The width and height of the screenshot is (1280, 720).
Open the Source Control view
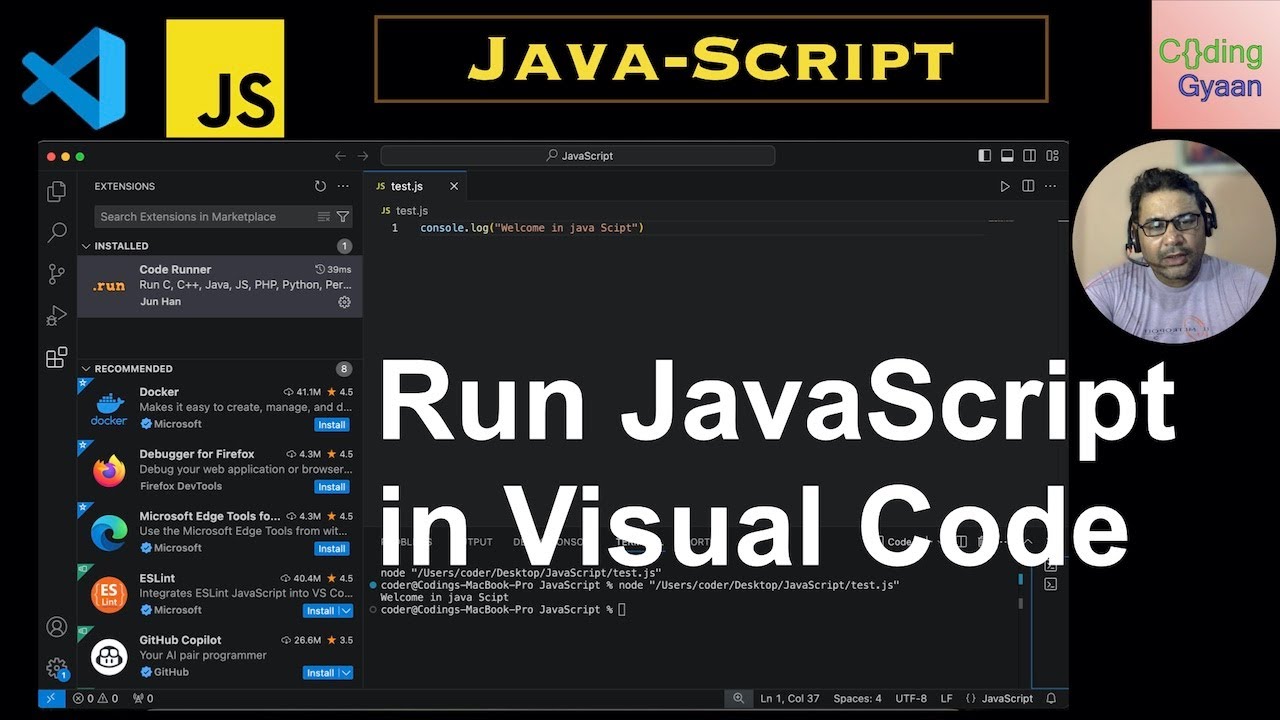pyautogui.click(x=57, y=274)
